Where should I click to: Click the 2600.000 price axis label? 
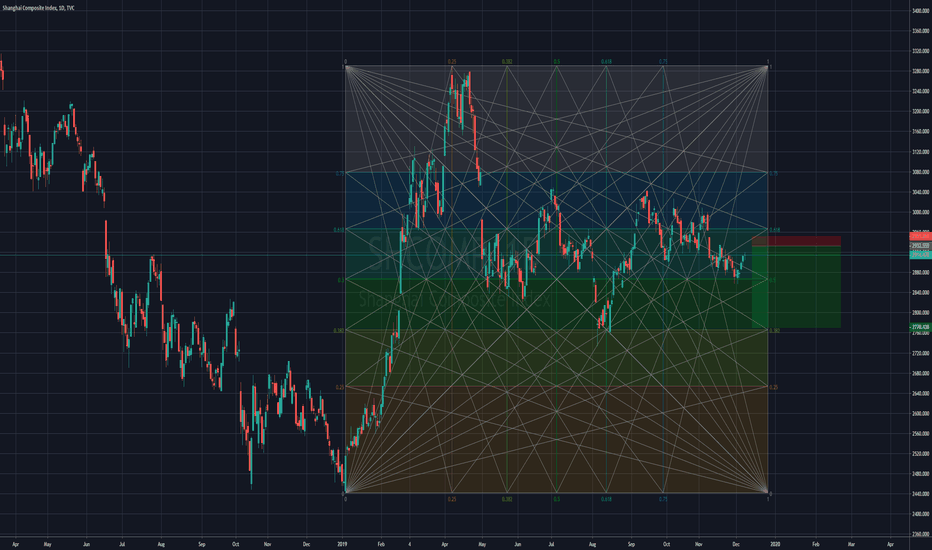coord(921,414)
